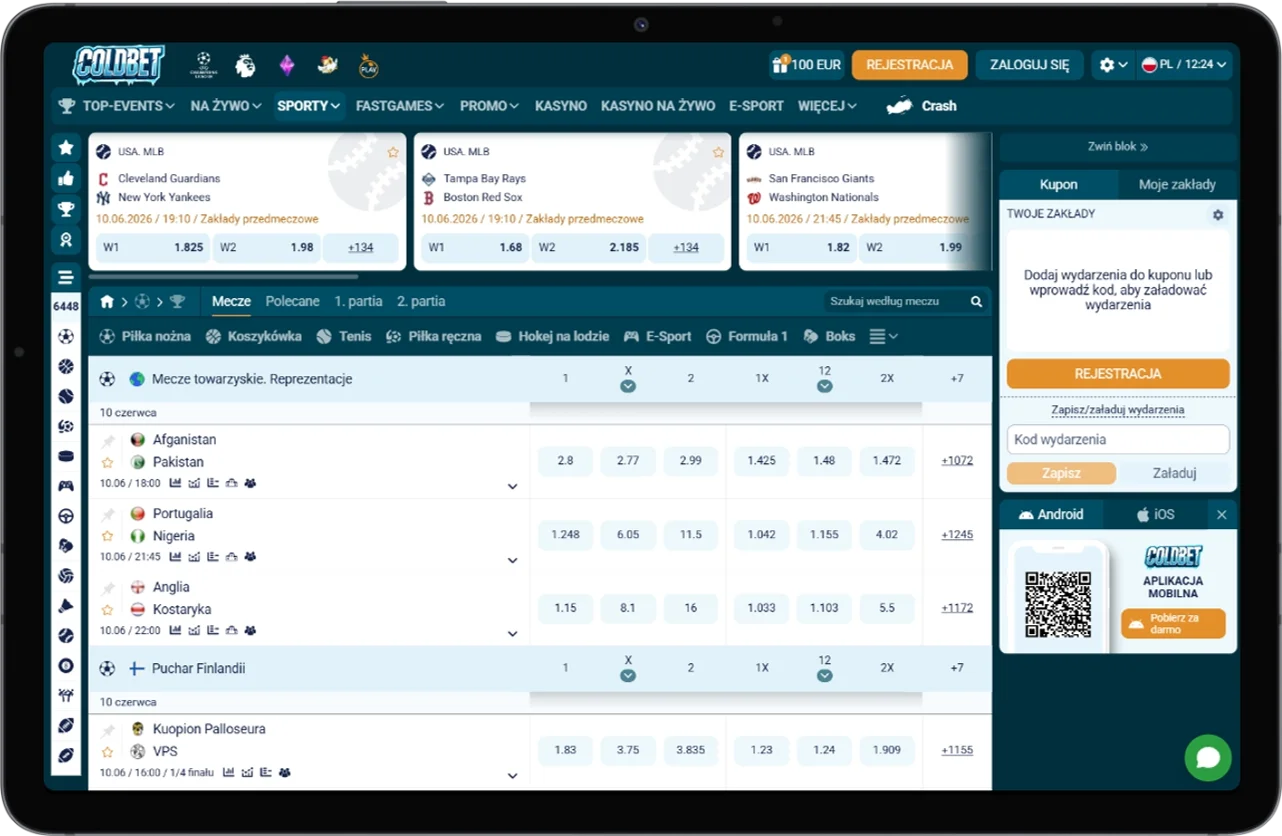Open statistics chart icon for Afganistan–Pakistan
Viewport: 1282px width, 836px height.
[175, 483]
